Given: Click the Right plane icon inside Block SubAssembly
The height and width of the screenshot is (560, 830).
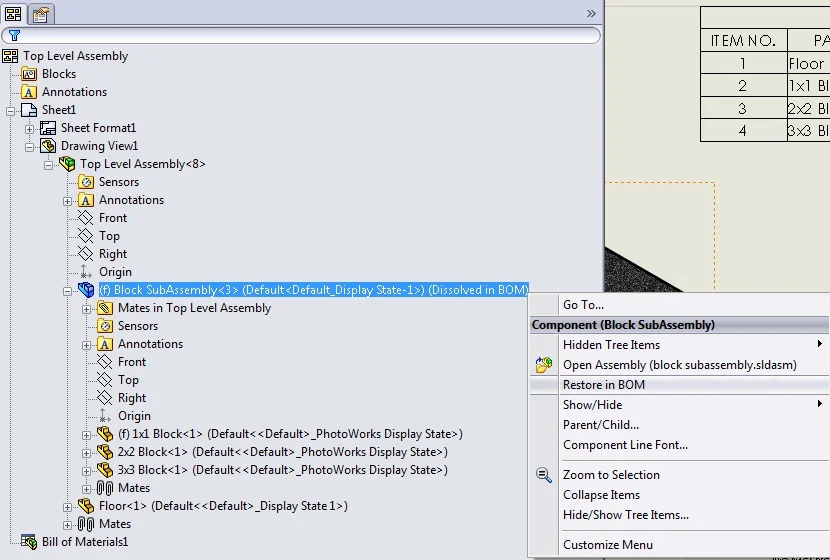Looking at the screenshot, I should (105, 398).
